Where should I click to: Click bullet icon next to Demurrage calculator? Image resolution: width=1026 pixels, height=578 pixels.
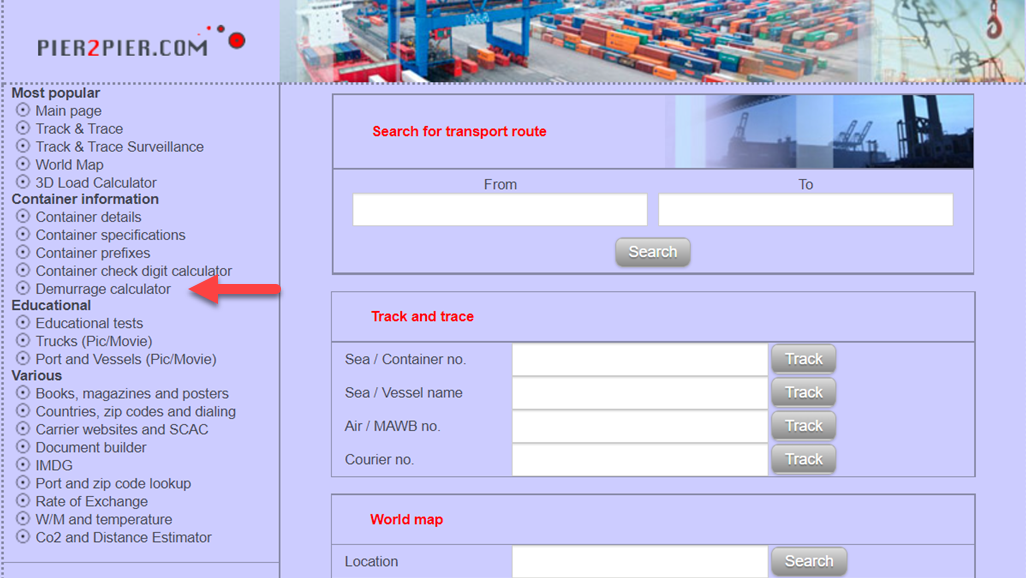[23, 288]
